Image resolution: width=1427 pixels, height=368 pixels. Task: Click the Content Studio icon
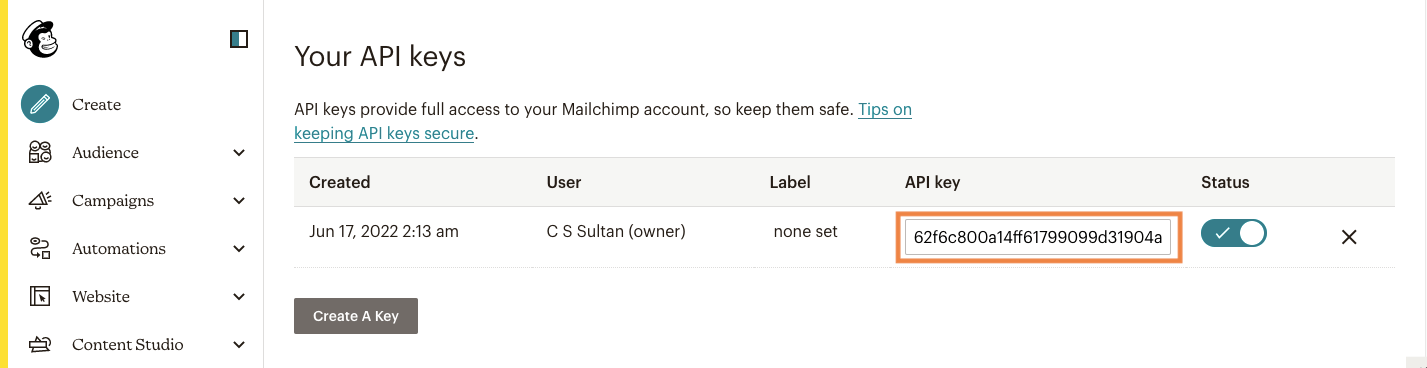tap(40, 344)
